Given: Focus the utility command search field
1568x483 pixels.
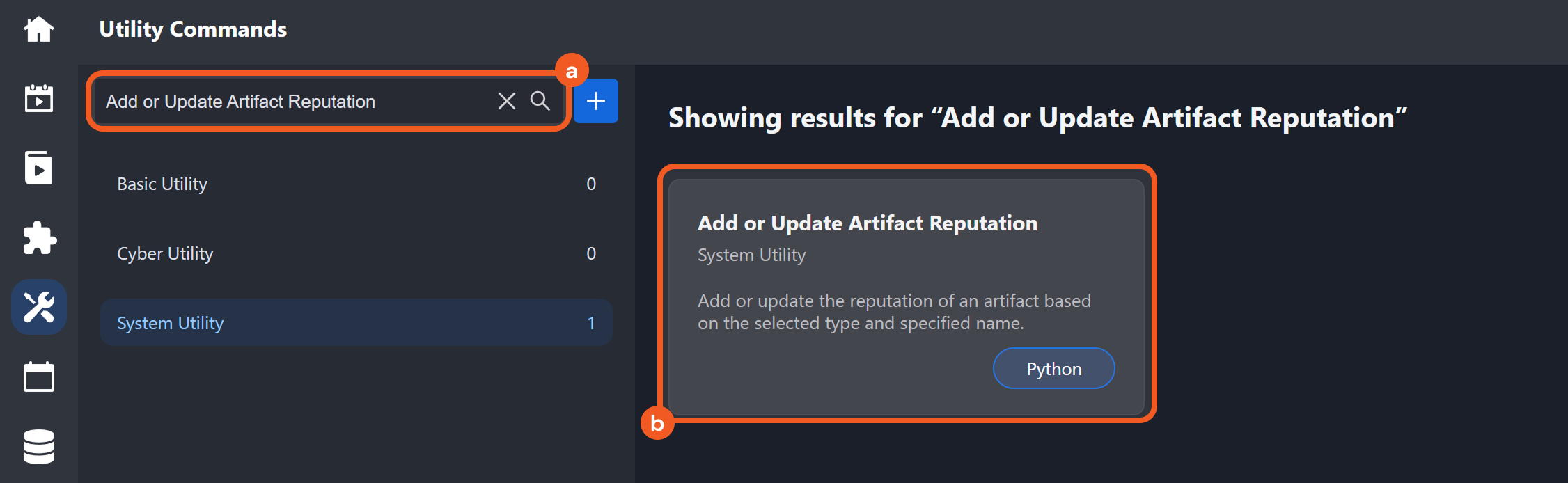Looking at the screenshot, I should click(292, 102).
